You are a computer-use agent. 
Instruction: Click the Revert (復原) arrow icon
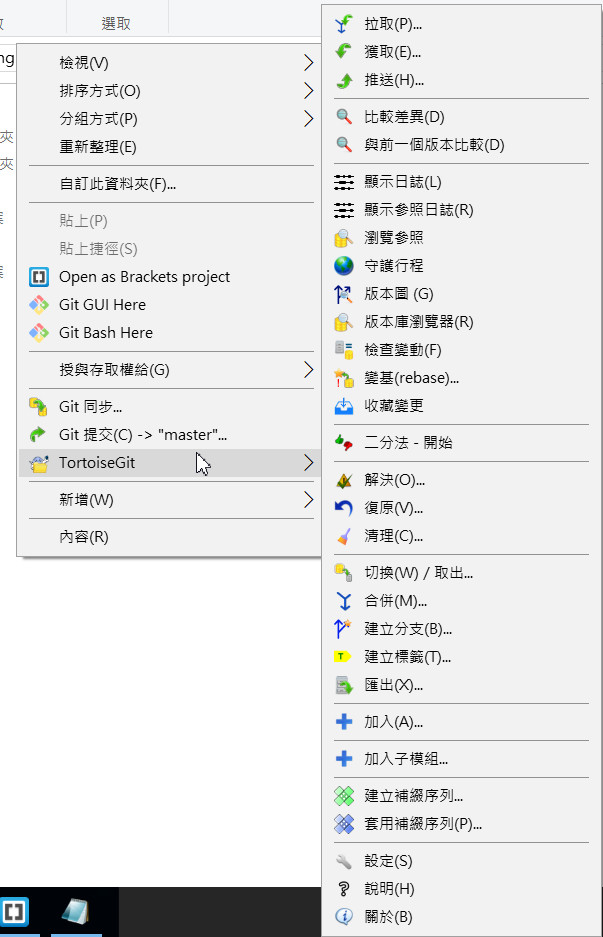(x=344, y=508)
